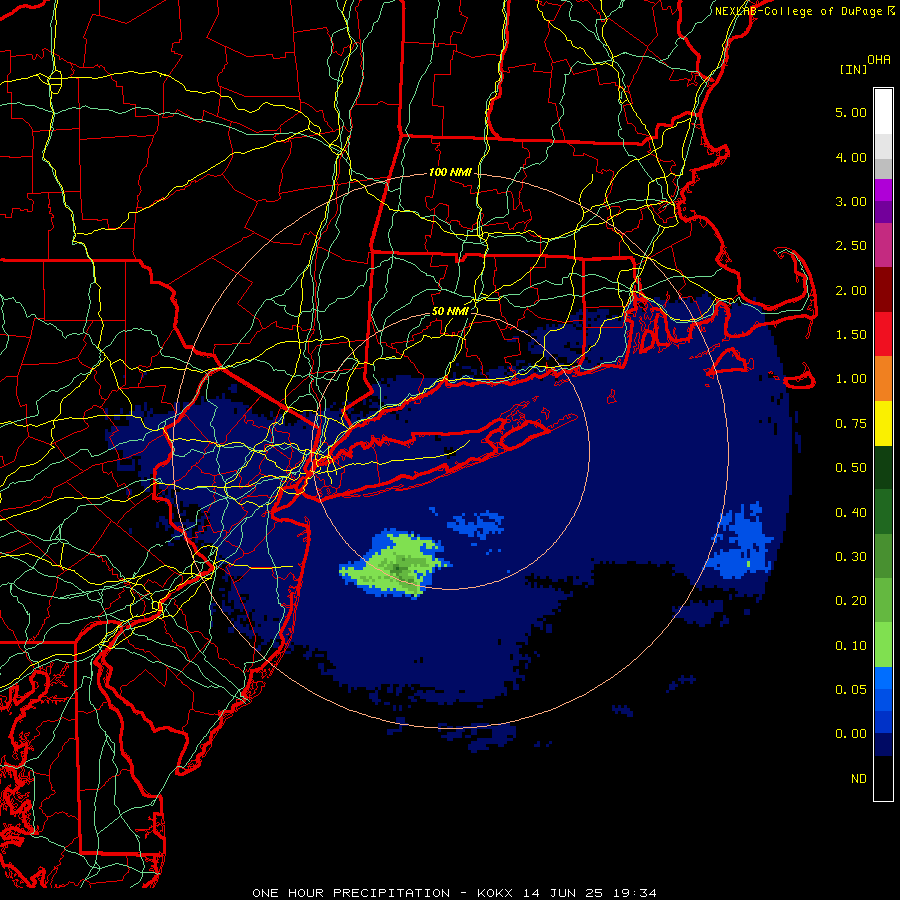The height and width of the screenshot is (900, 900).
Task: Click the 4.00 legend value
Action: click(x=851, y=157)
